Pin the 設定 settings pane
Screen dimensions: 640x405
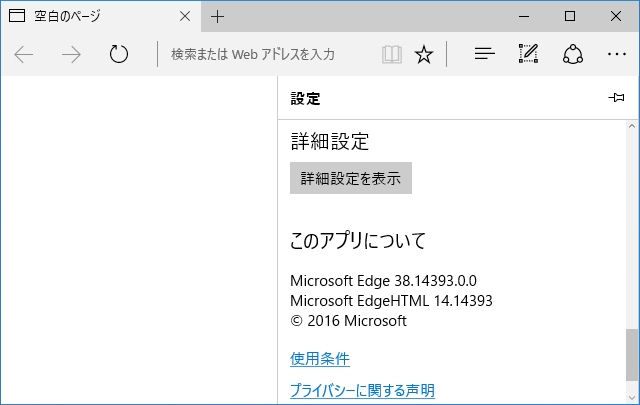tap(616, 98)
